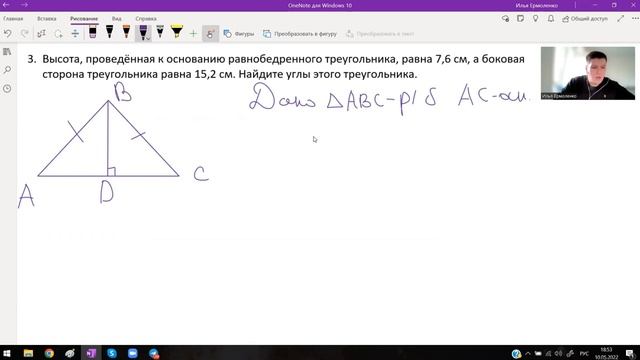Screen dimensions: 640x360
Task: Open the more options ellipsis menu
Action: click(x=635, y=19)
